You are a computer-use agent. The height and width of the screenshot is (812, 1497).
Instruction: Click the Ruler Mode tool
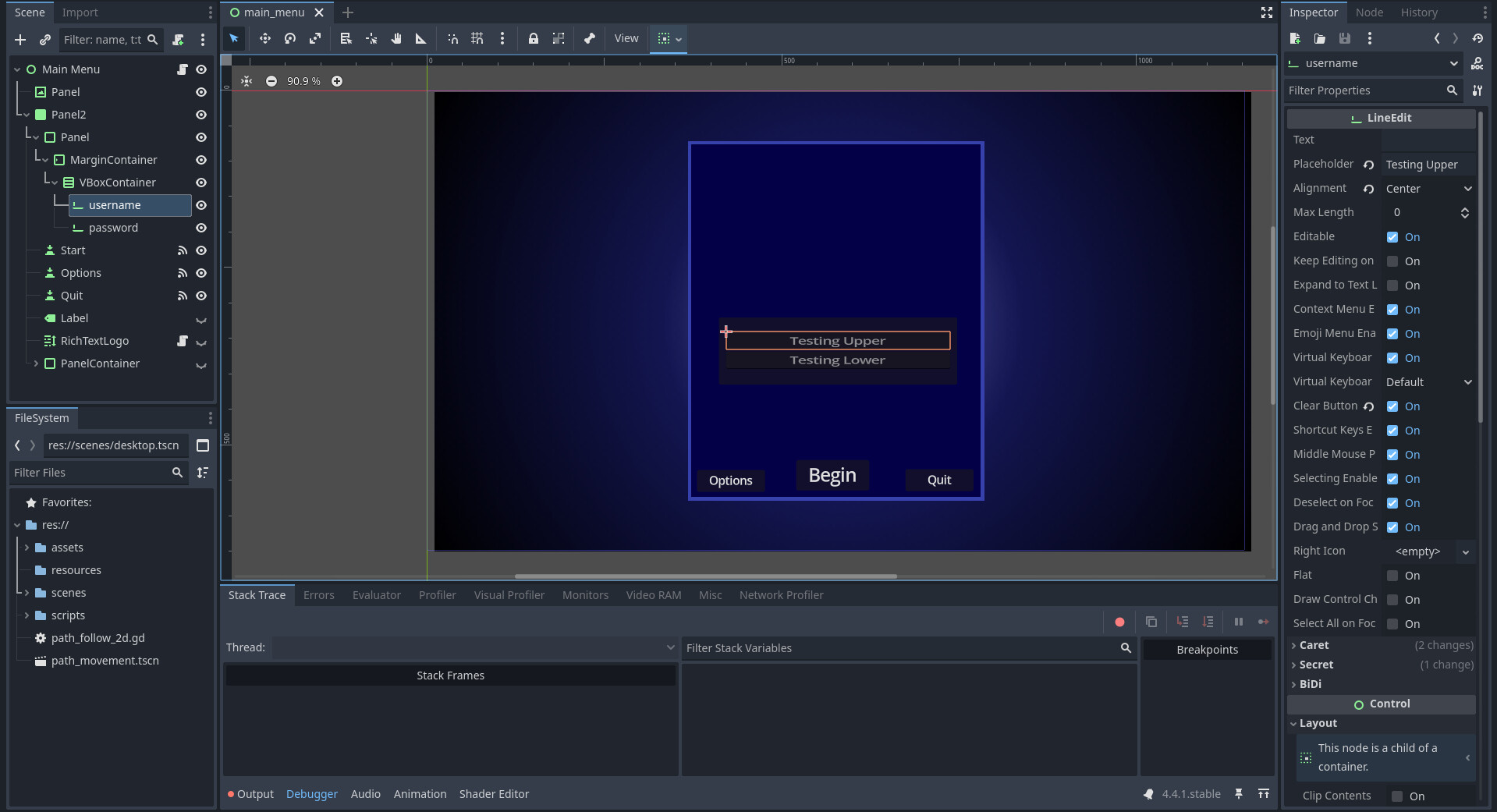[x=420, y=38]
